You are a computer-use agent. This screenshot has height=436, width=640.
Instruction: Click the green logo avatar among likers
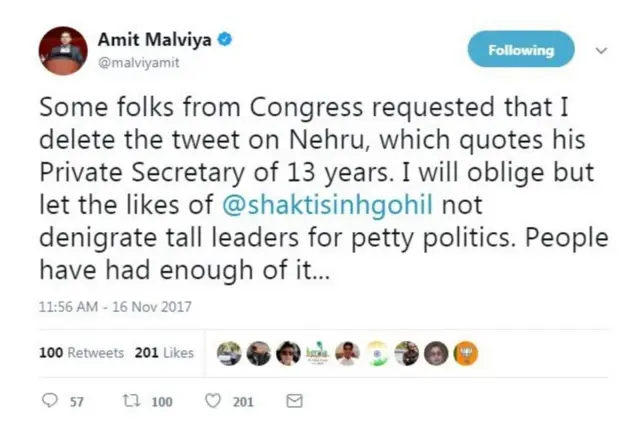318,353
